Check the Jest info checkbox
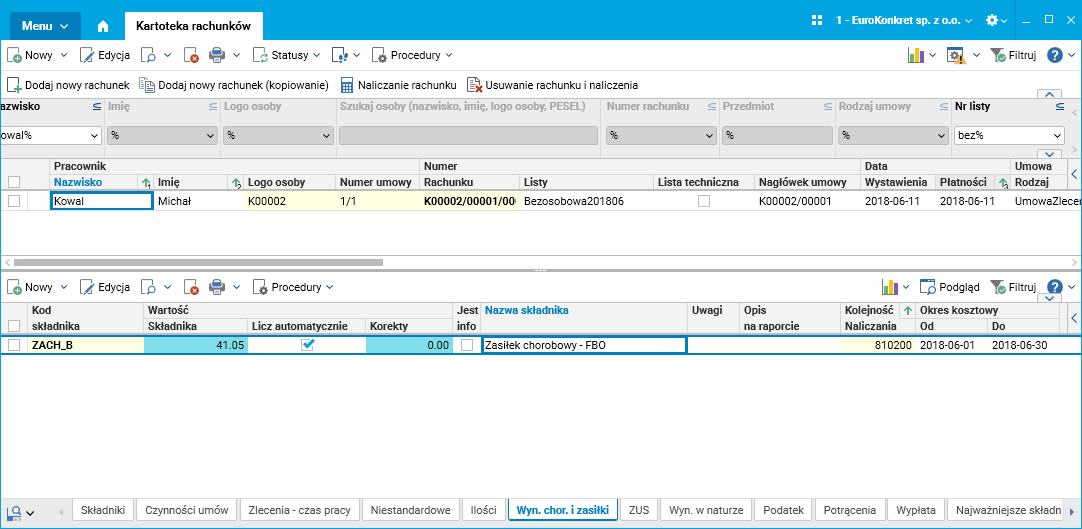The height and width of the screenshot is (529, 1082). coord(467,345)
